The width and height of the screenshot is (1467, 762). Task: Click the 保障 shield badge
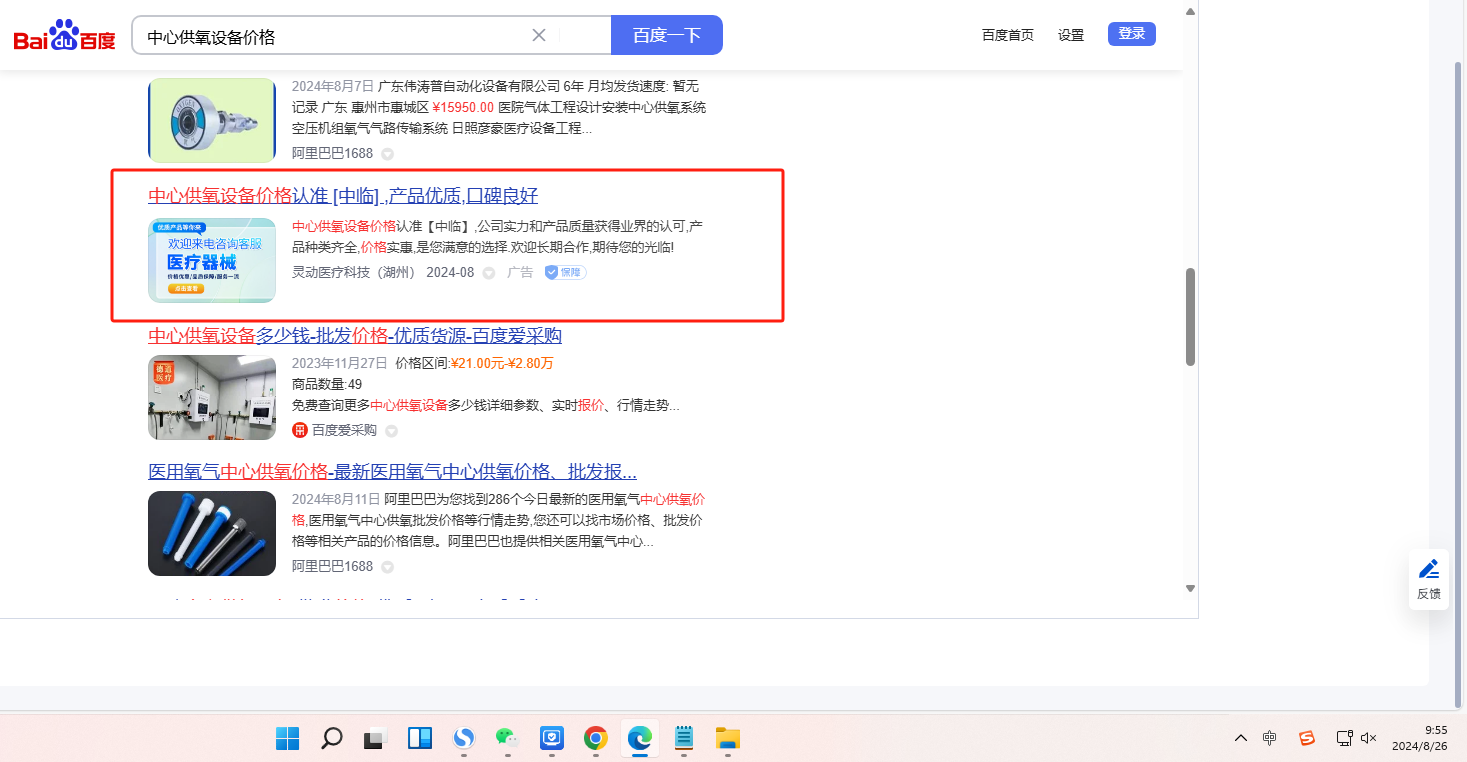coord(565,272)
